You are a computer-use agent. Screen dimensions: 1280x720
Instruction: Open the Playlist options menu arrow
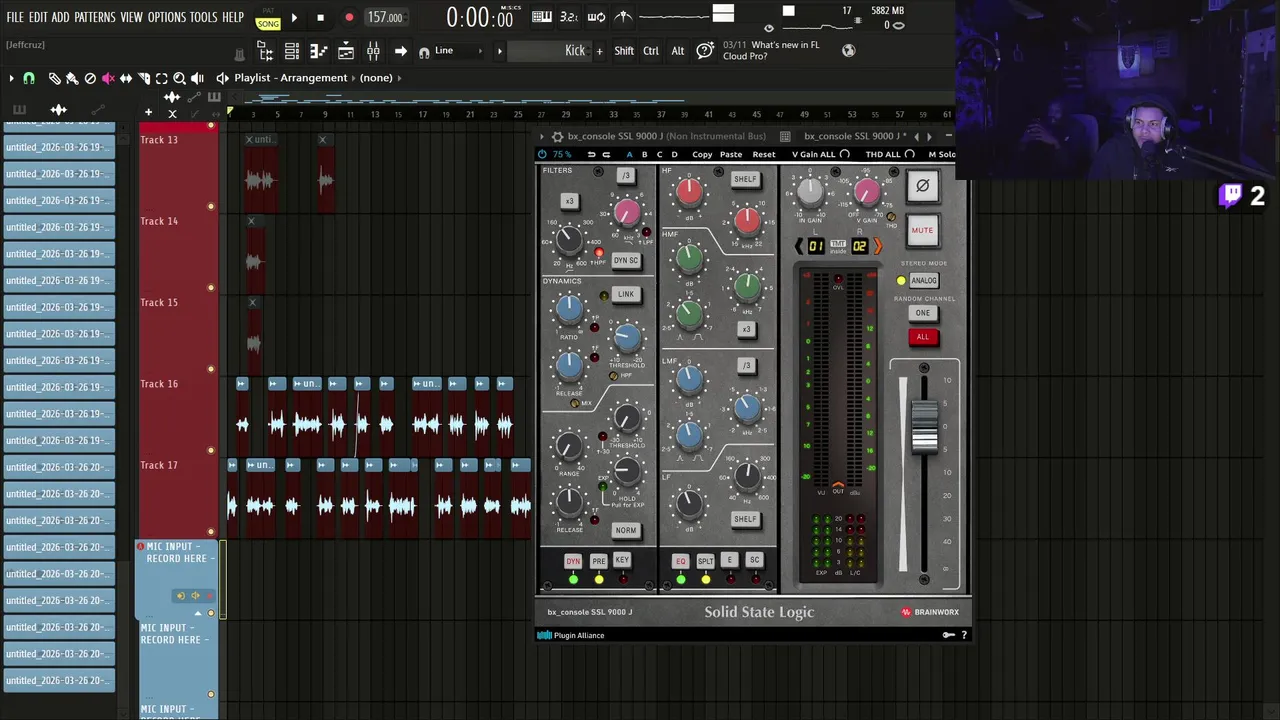[11, 78]
